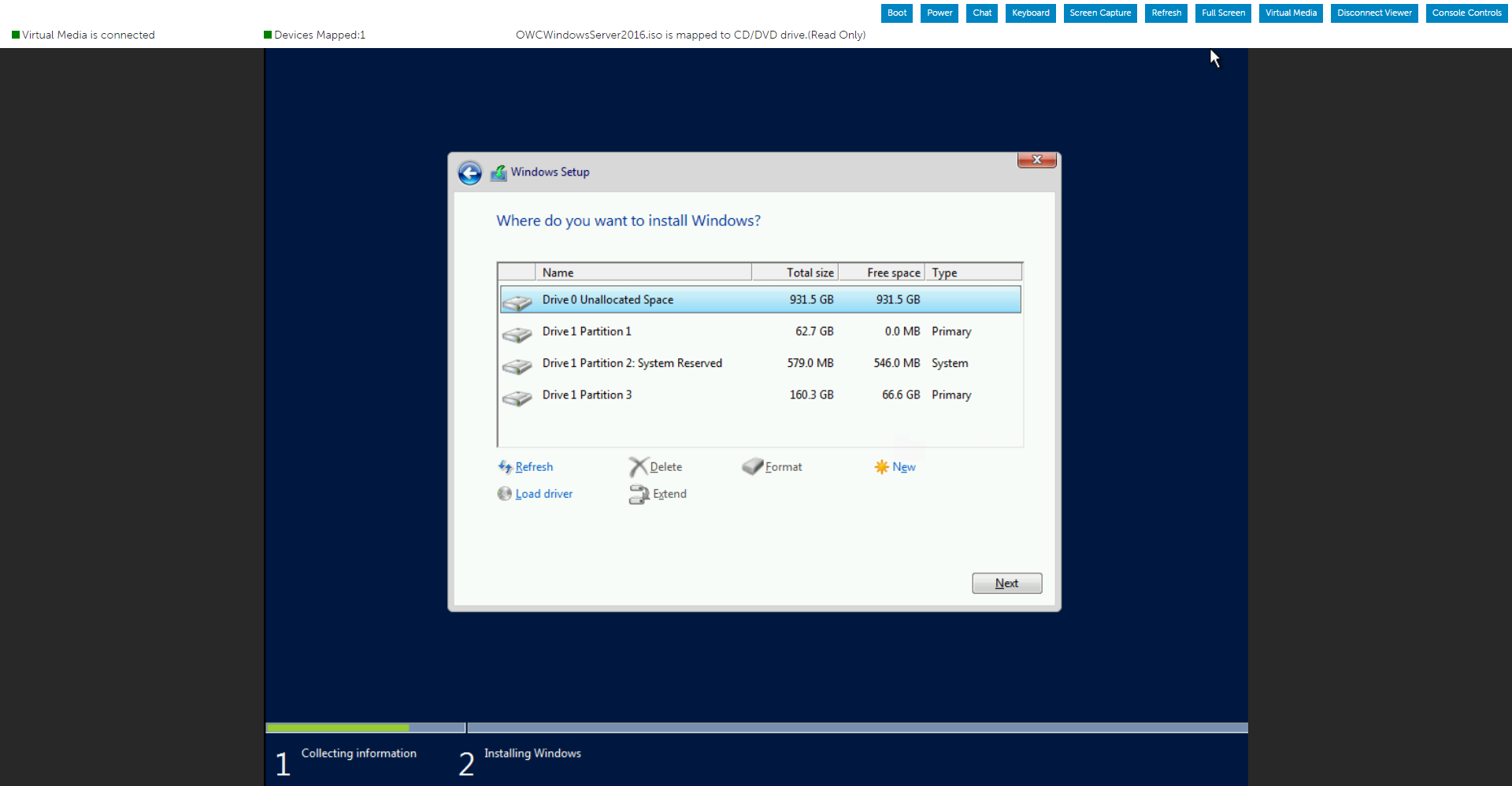Click the Devices Mapped:1 status
The width and height of the screenshot is (1512, 786).
pyautogui.click(x=320, y=35)
